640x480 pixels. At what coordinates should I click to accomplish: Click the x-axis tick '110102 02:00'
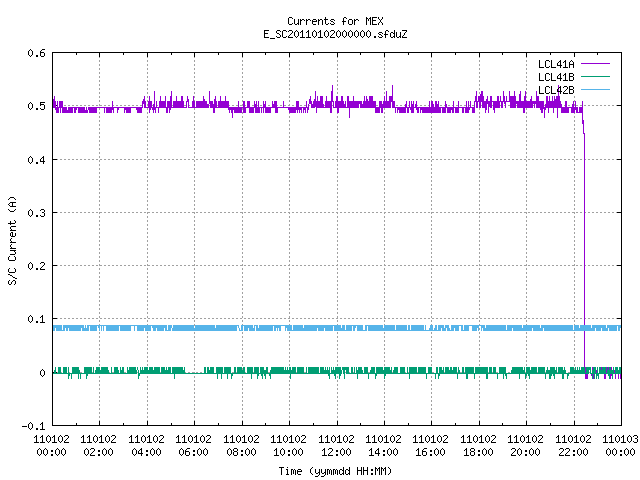[x=98, y=446]
